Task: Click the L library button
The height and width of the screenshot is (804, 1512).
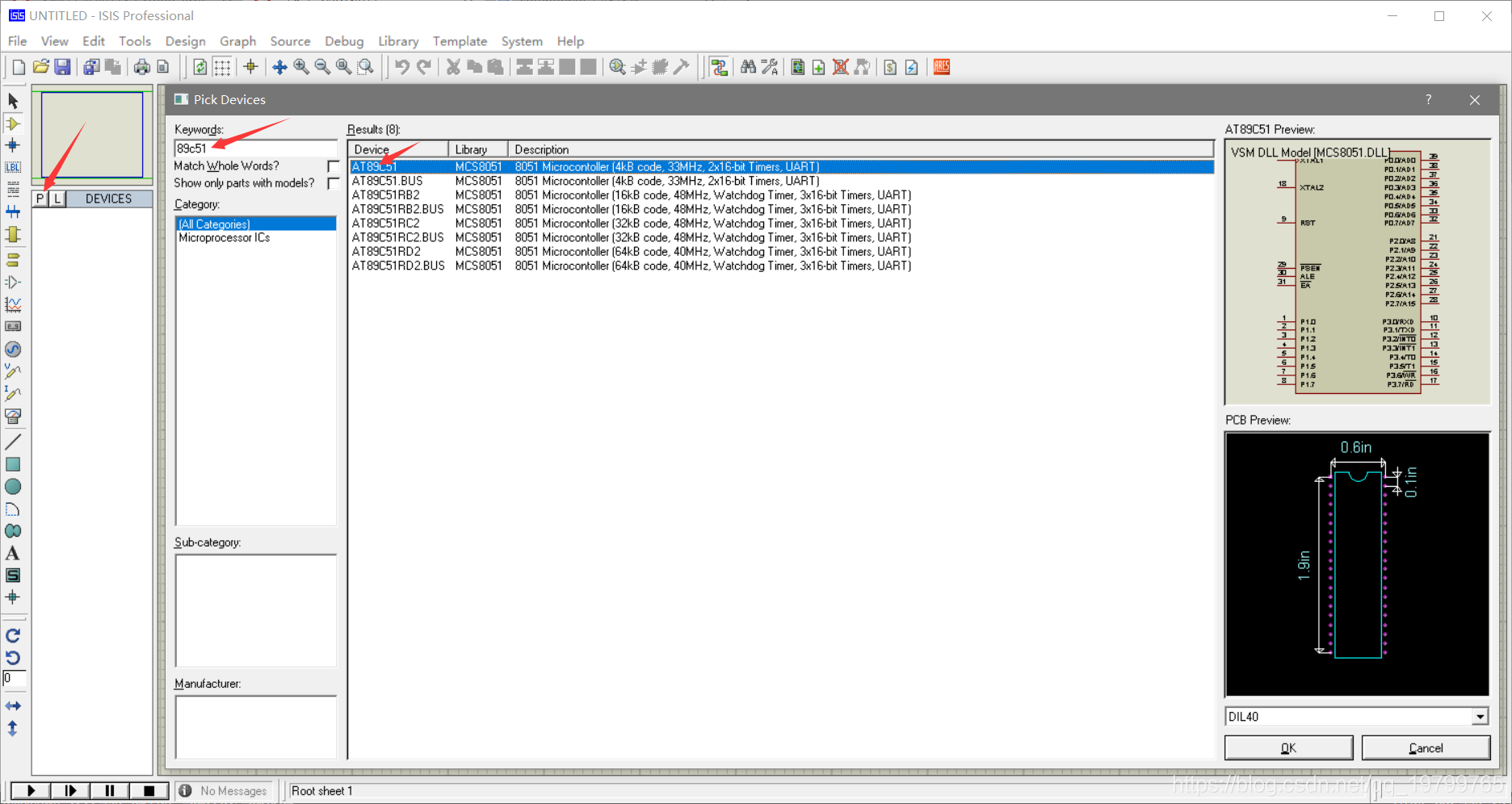Action: 57,199
